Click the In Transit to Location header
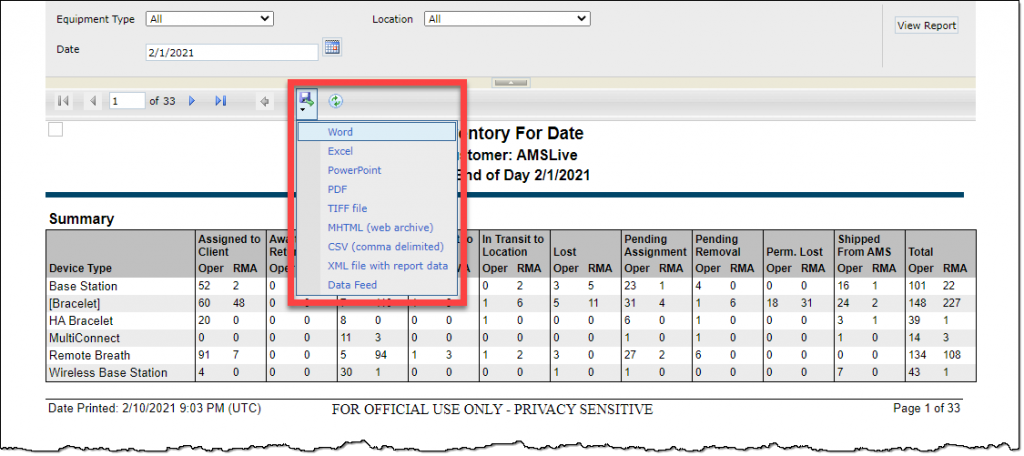 513,245
